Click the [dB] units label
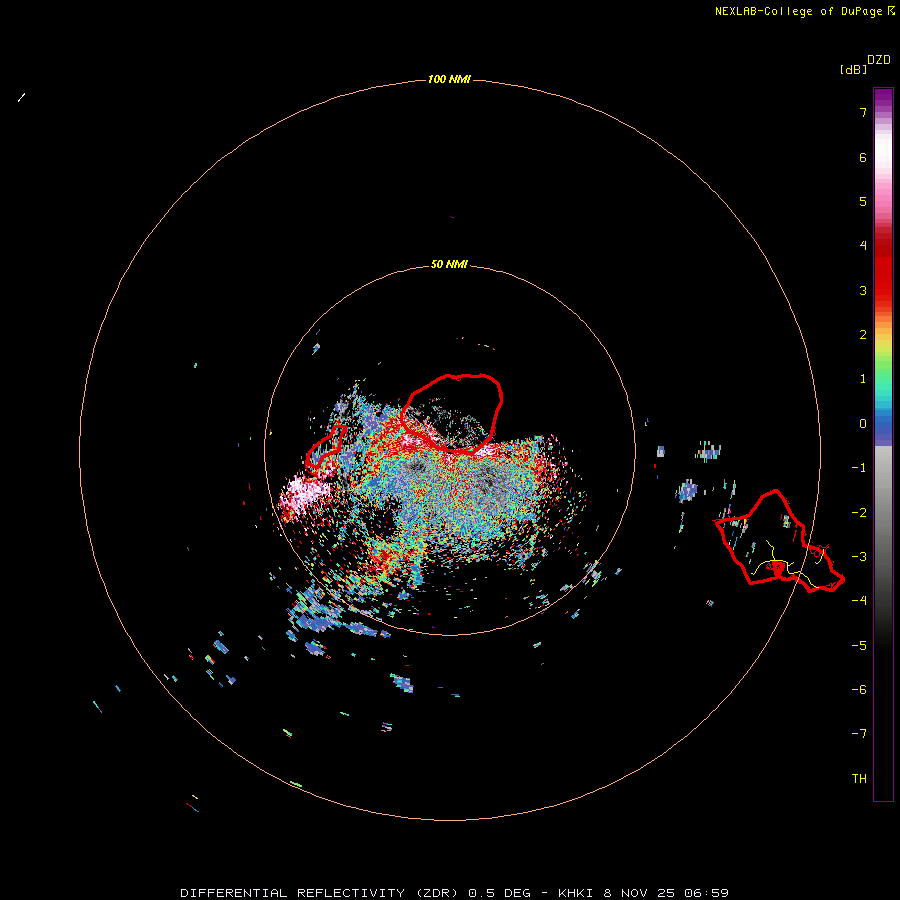Viewport: 900px width, 900px height. tap(853, 69)
